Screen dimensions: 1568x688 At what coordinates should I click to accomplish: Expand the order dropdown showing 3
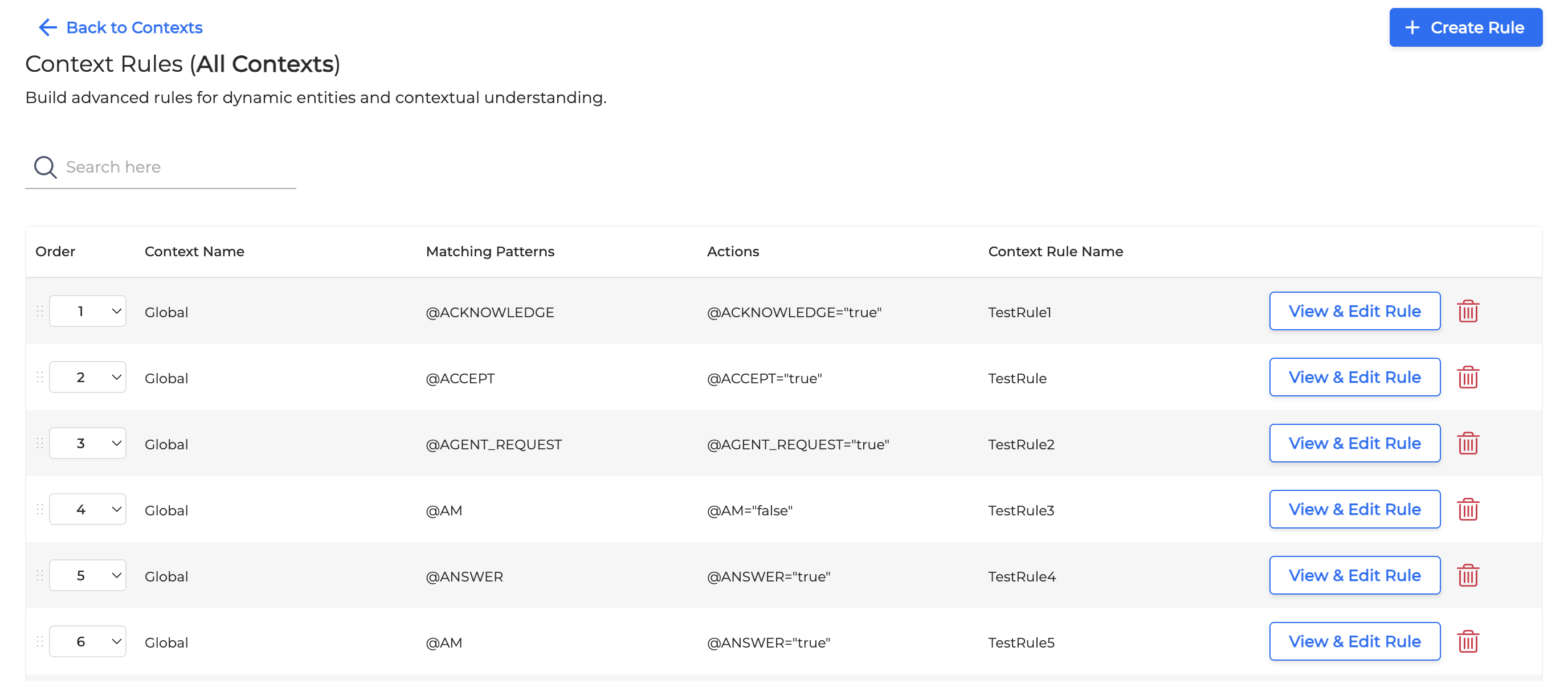click(88, 444)
